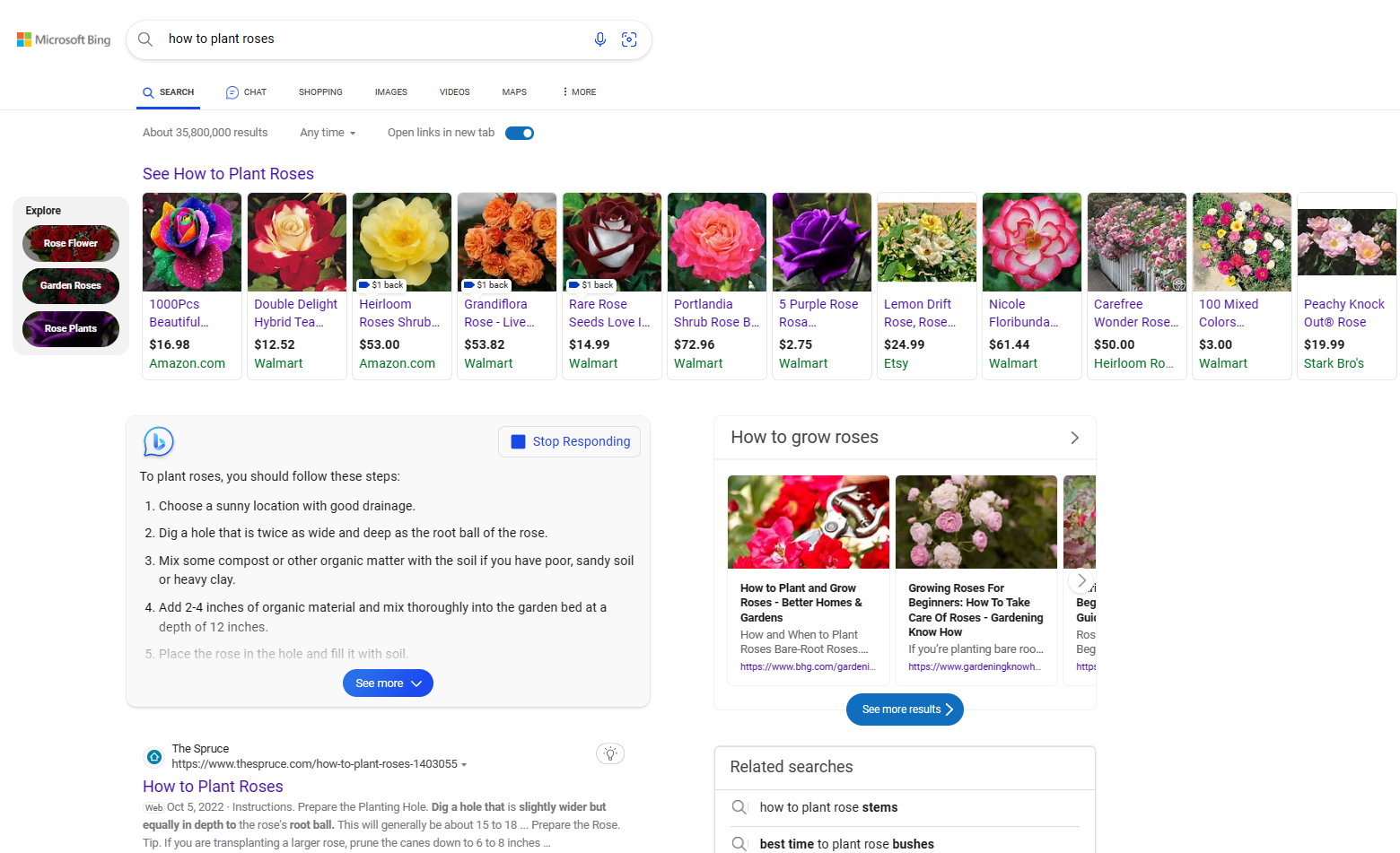The width and height of the screenshot is (1400, 853).
Task: Expand the How to grow roses panel arrow
Action: pos(1074,438)
